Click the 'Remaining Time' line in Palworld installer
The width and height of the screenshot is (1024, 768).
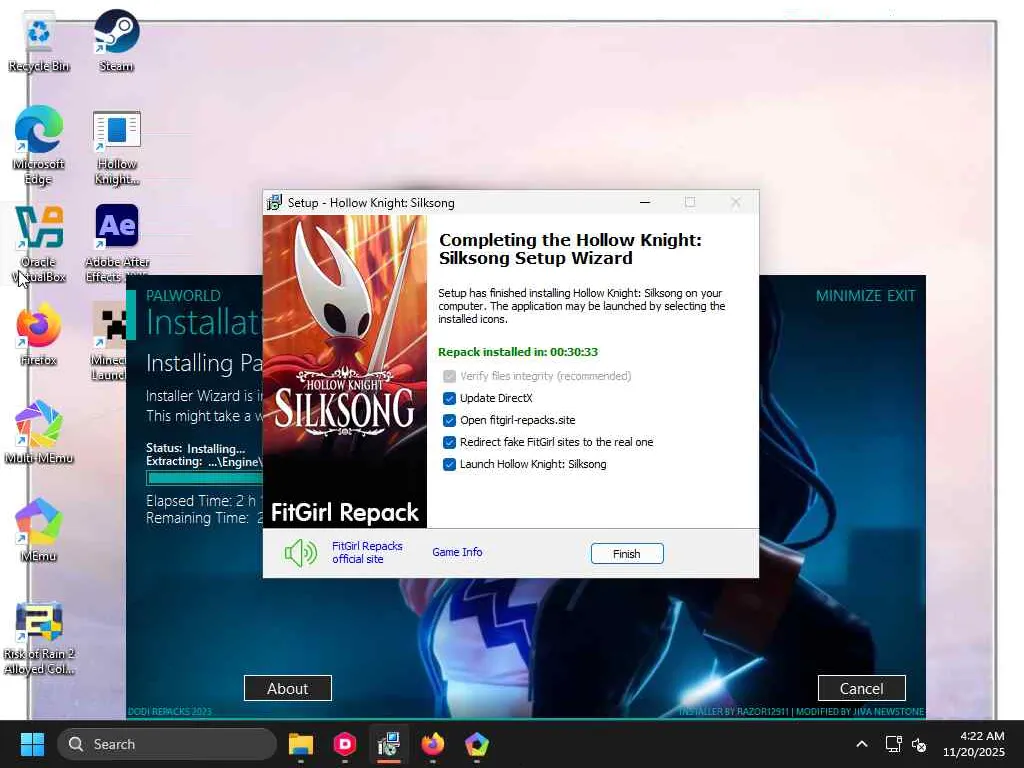(204, 518)
